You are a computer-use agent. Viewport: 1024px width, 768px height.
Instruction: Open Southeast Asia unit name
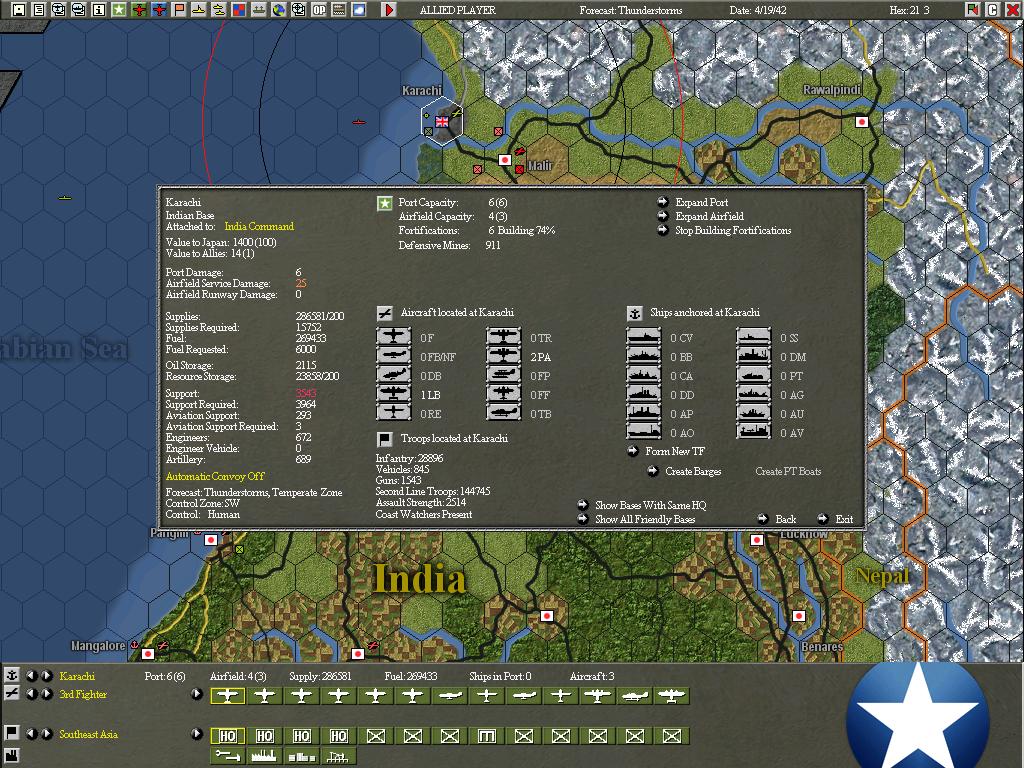click(88, 733)
